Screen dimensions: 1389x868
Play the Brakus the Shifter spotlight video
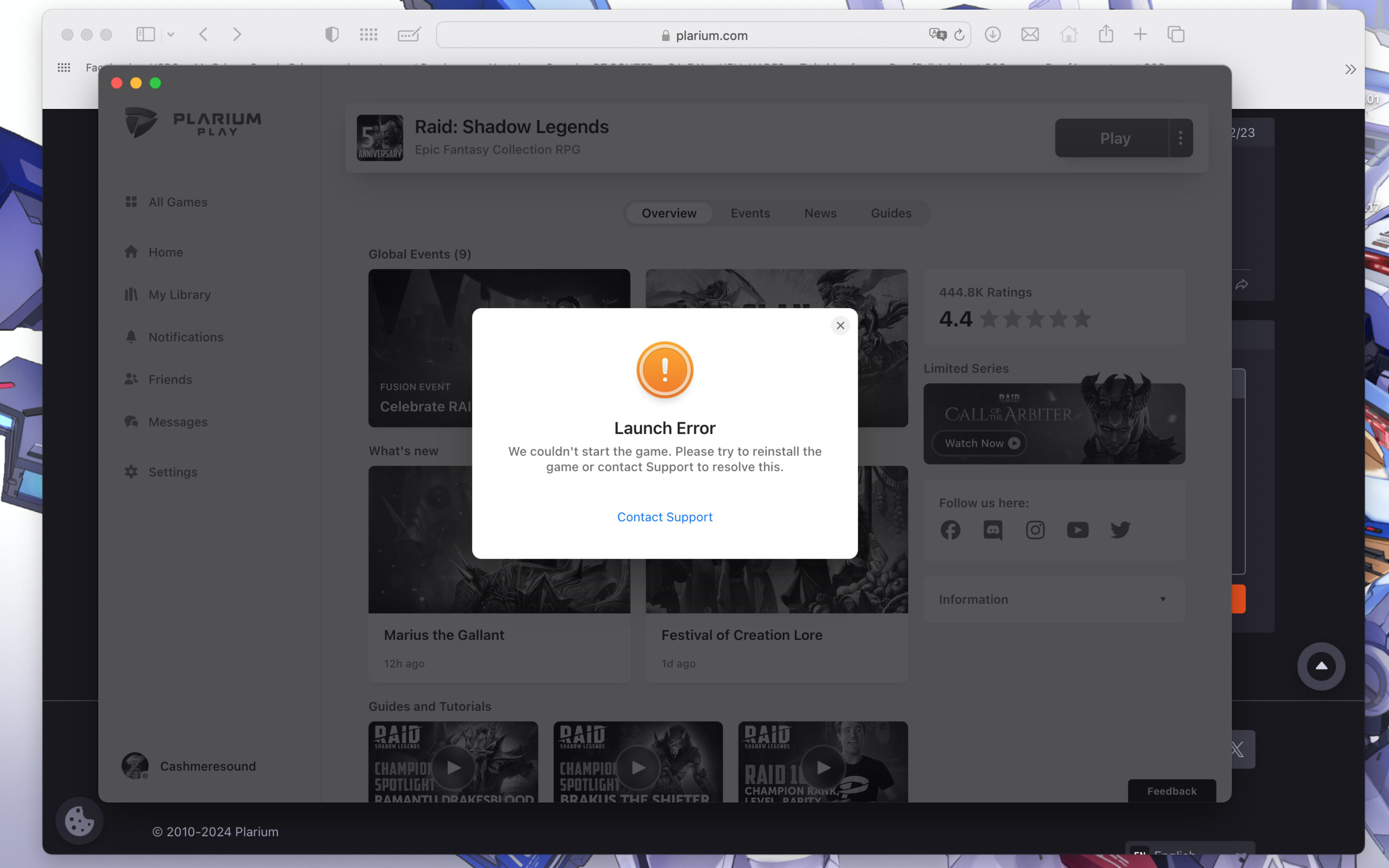(638, 767)
